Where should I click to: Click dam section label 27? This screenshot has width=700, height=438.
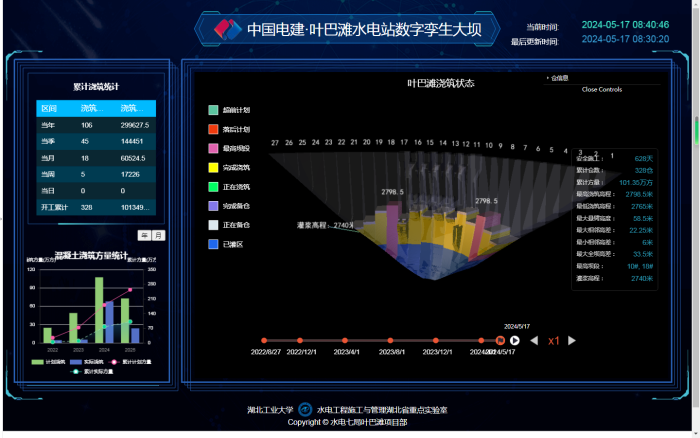[x=275, y=143]
